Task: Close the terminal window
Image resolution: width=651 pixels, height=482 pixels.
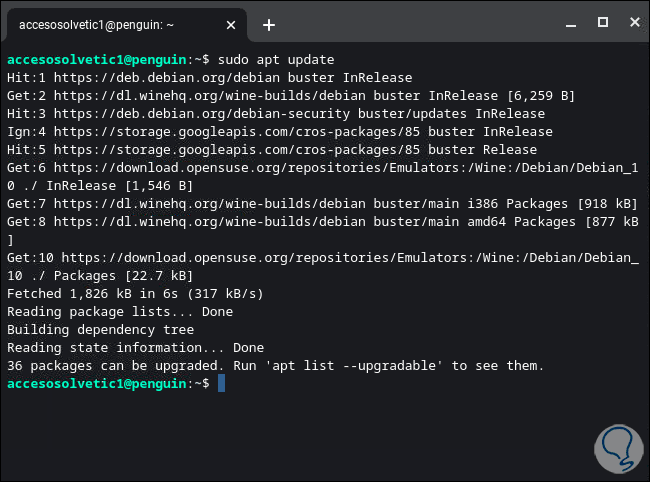Action: (631, 22)
